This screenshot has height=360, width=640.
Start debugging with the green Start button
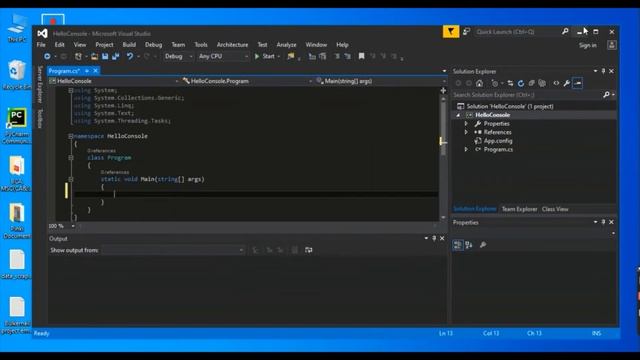[265, 56]
